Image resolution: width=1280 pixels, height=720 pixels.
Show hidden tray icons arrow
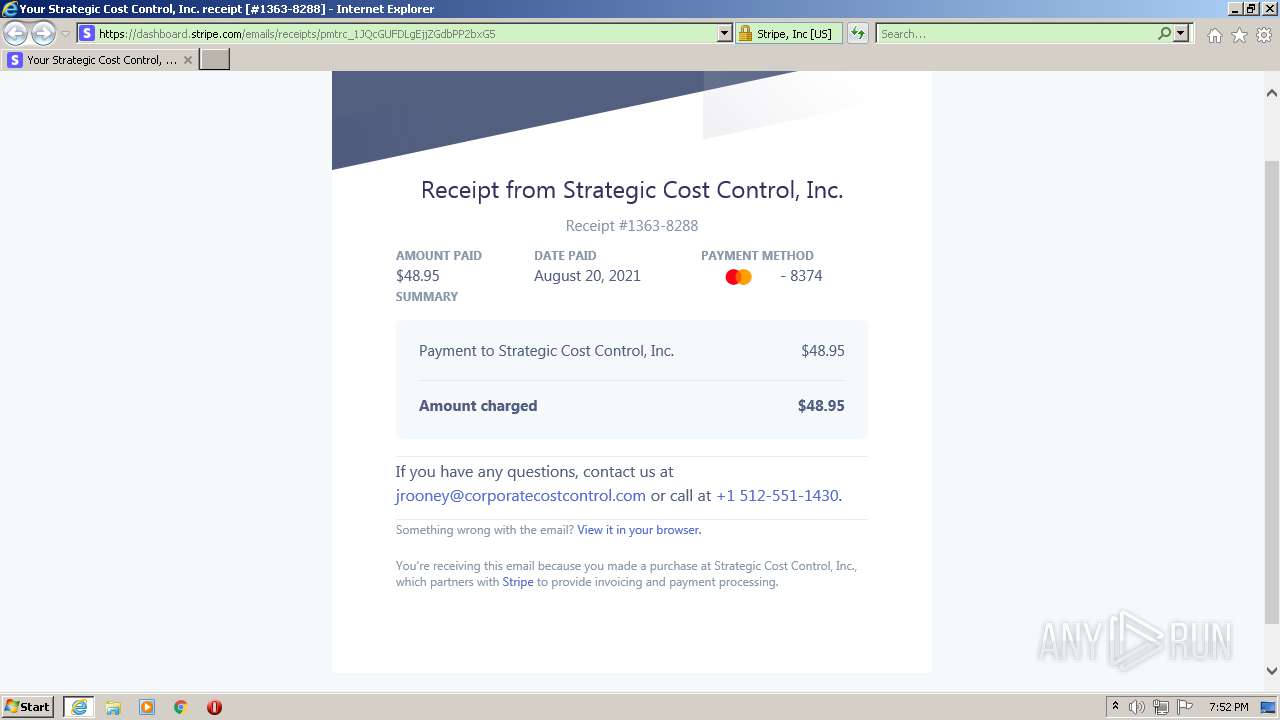pos(1115,707)
